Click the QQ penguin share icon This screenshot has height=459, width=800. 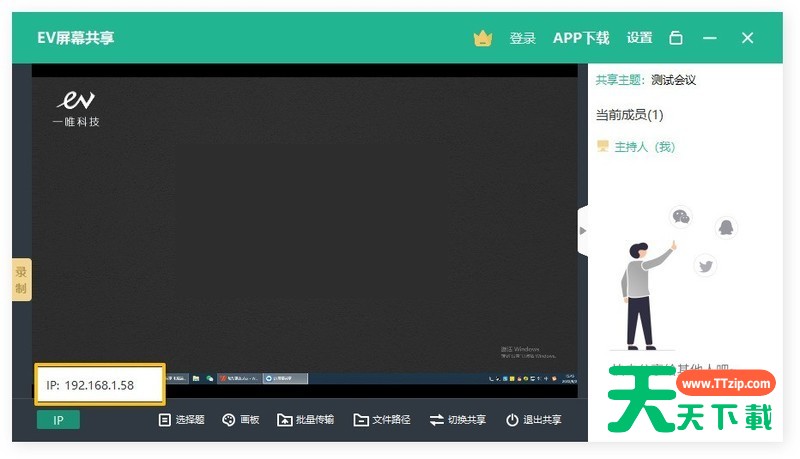[x=726, y=227]
